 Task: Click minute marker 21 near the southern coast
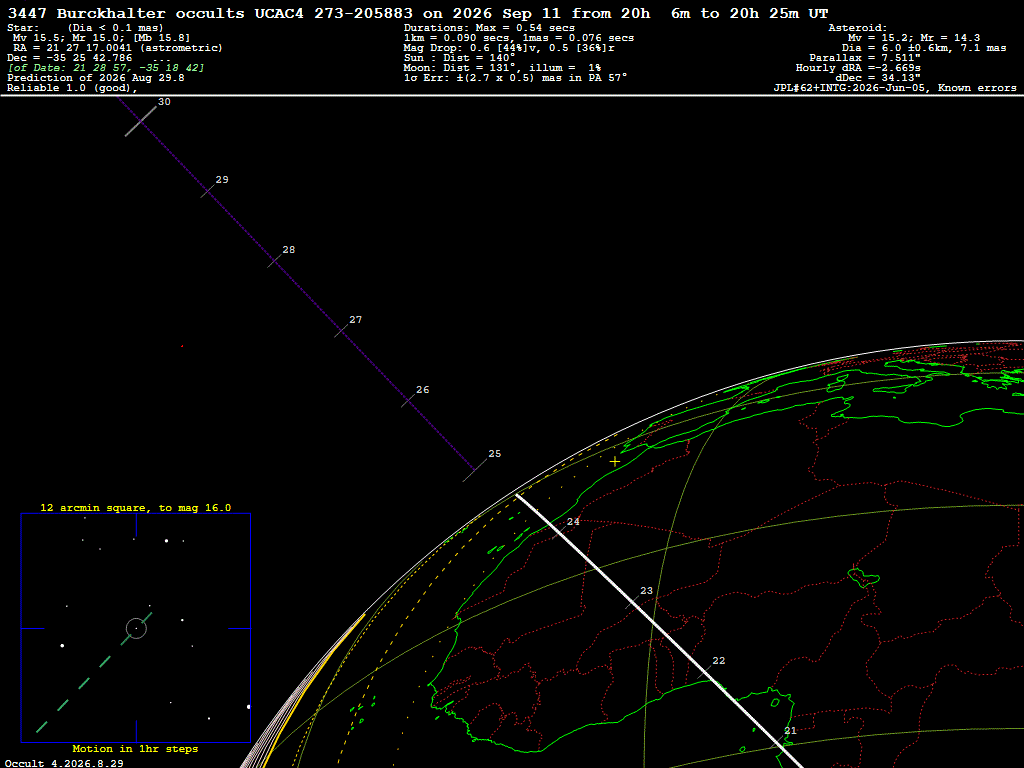coord(791,731)
